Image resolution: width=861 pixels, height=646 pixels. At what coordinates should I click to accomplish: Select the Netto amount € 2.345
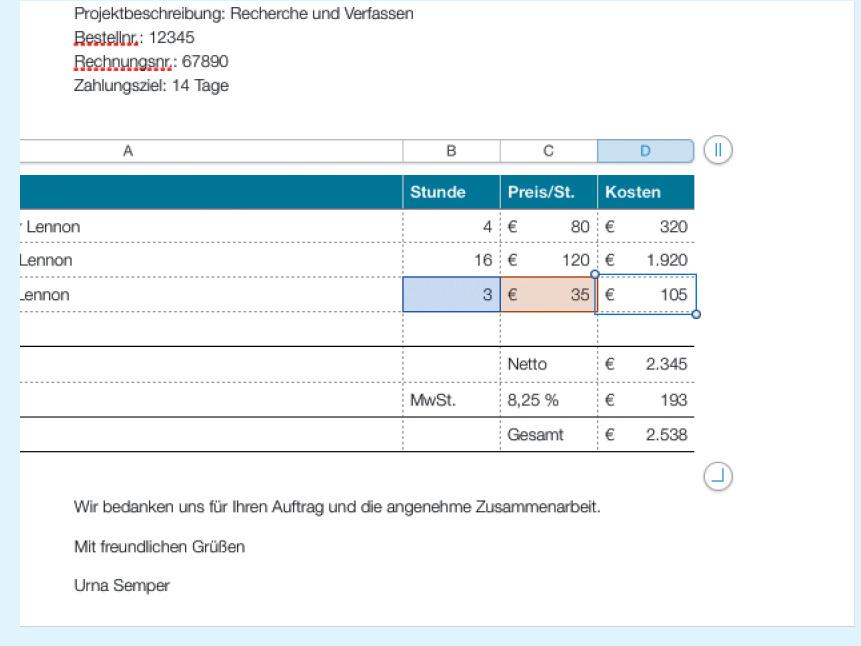[646, 364]
